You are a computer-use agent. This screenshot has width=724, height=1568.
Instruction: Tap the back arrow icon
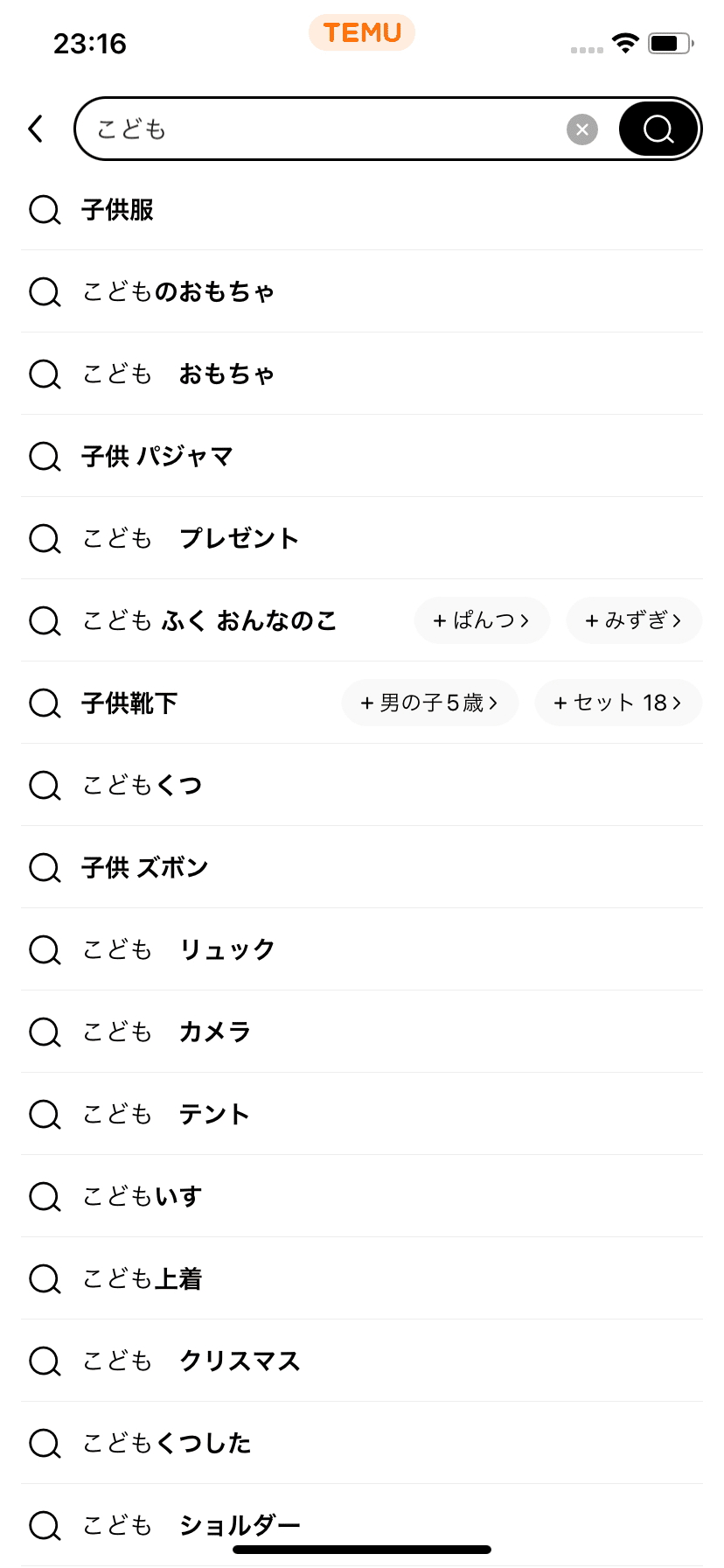pos(35,129)
